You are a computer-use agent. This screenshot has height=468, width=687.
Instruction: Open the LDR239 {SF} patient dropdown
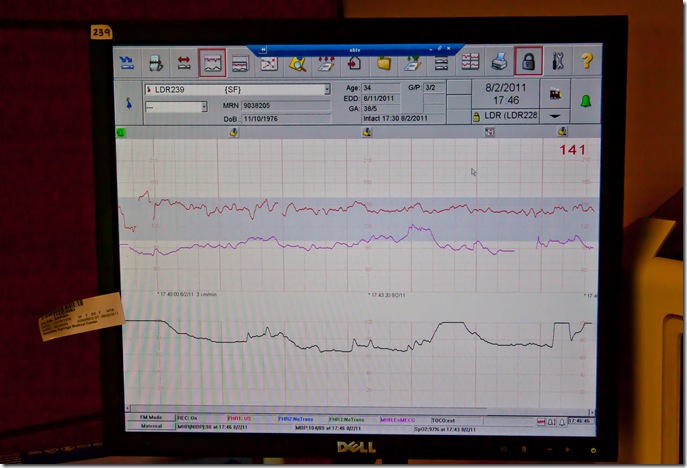point(237,89)
